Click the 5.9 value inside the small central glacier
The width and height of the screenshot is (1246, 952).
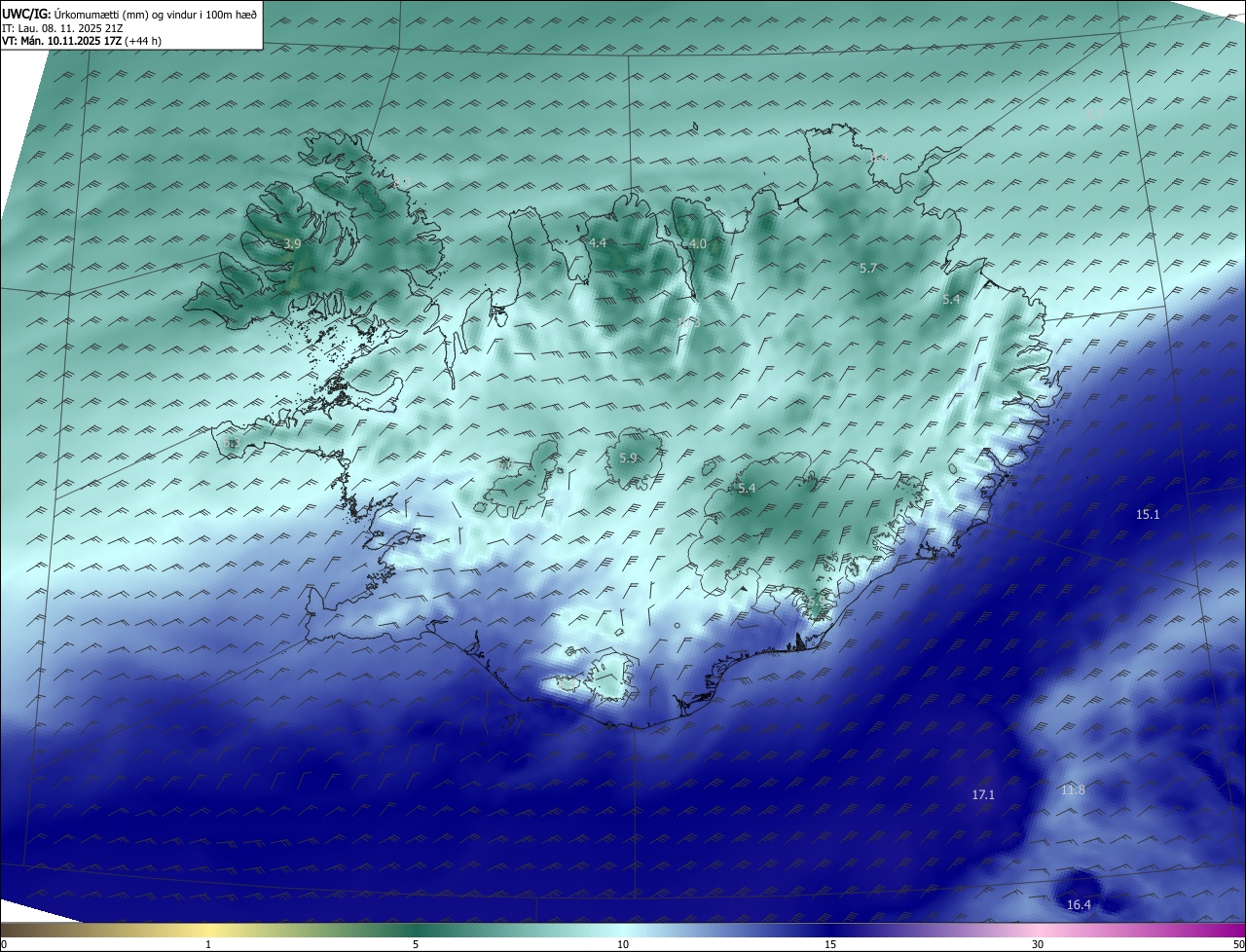(x=628, y=458)
